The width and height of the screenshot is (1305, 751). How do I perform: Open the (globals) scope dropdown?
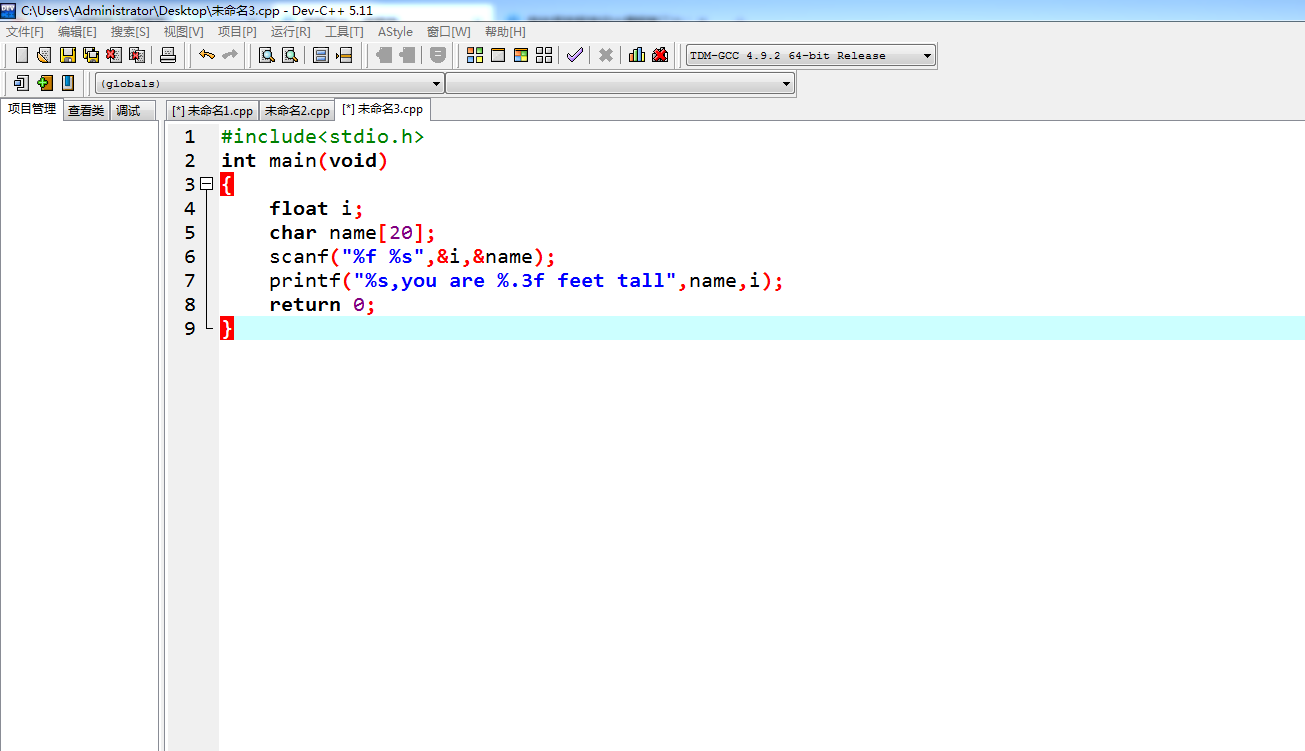point(270,84)
